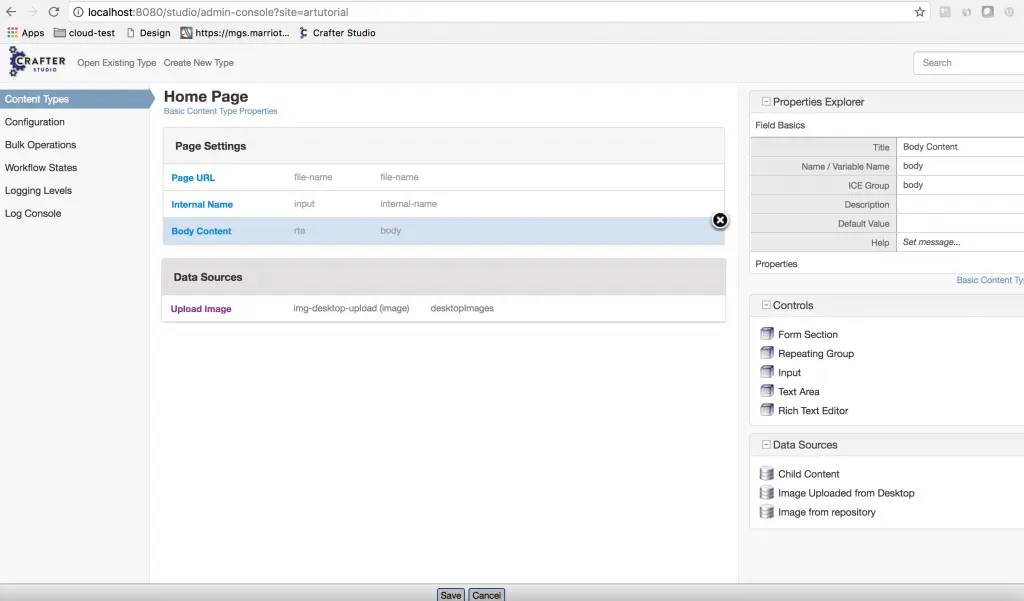Screen dimensions: 1024x601
Task: Select the Upload Image data source row
Action: point(443,309)
